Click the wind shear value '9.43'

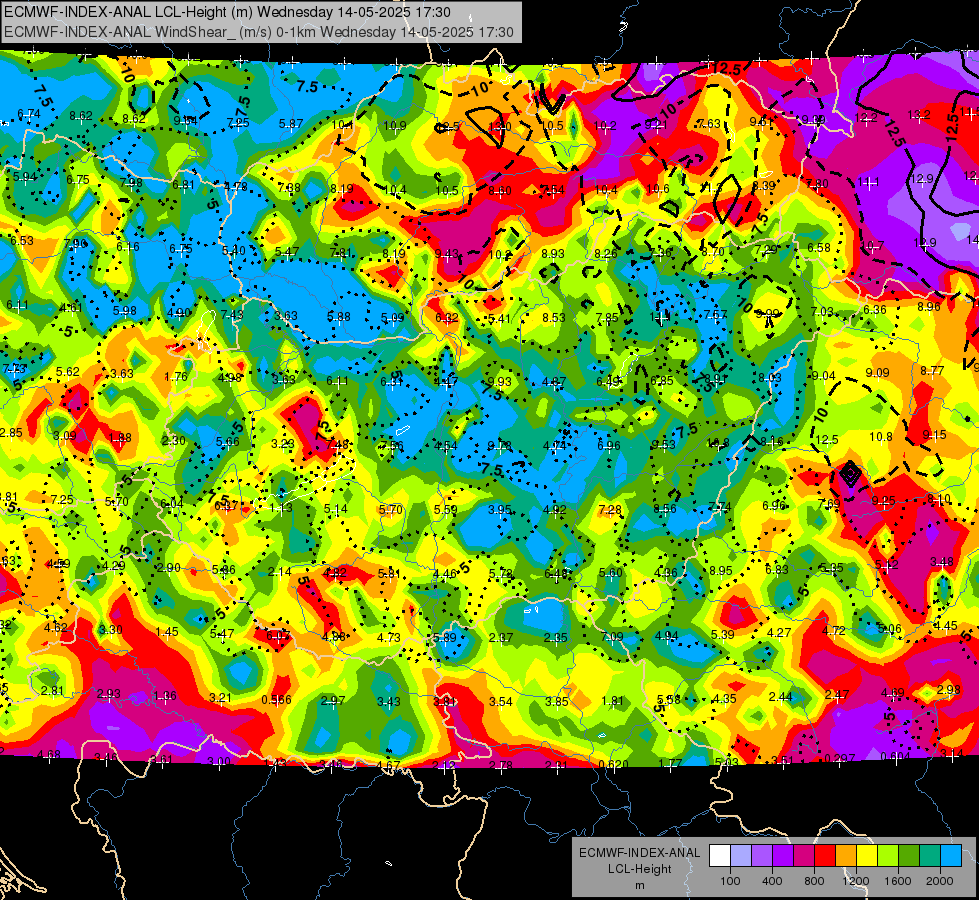click(x=446, y=254)
